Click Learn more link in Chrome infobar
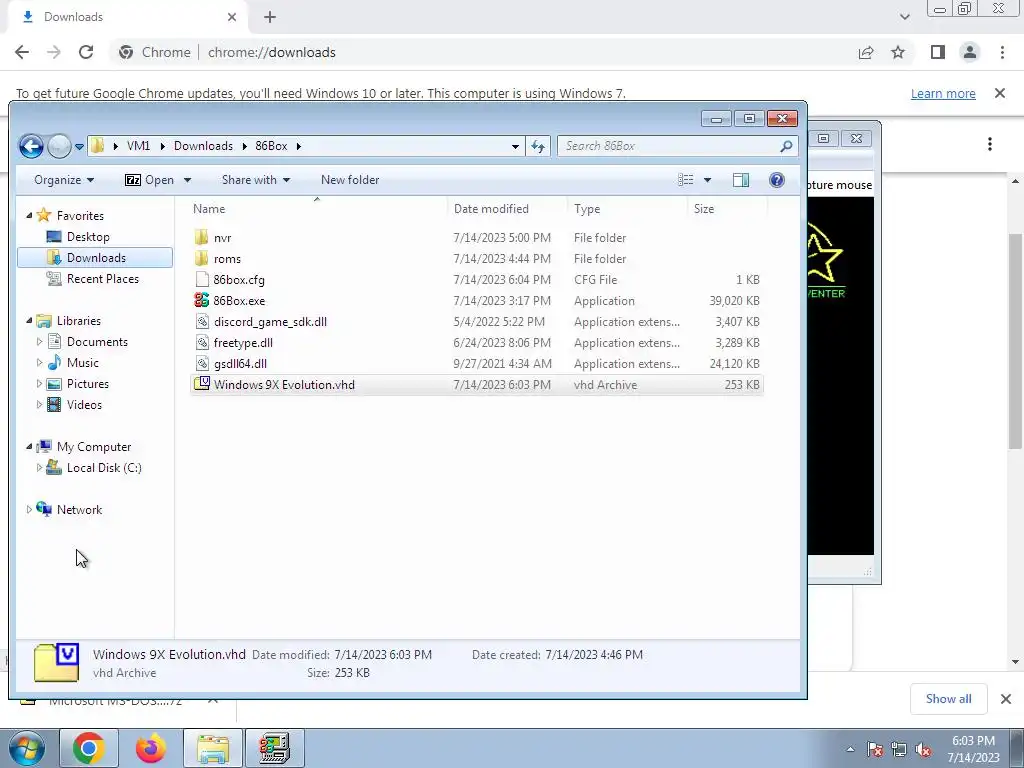 click(943, 93)
